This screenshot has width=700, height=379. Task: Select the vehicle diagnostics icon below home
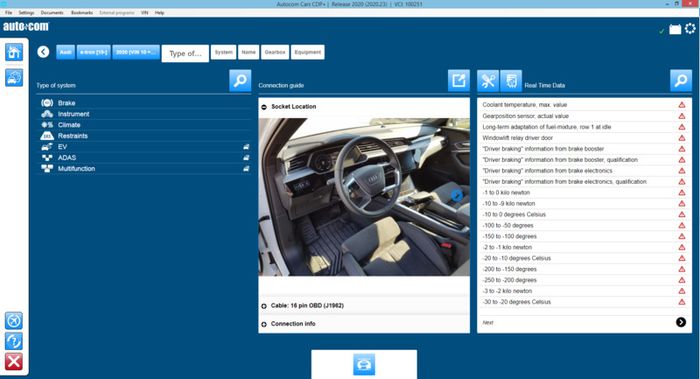click(14, 78)
